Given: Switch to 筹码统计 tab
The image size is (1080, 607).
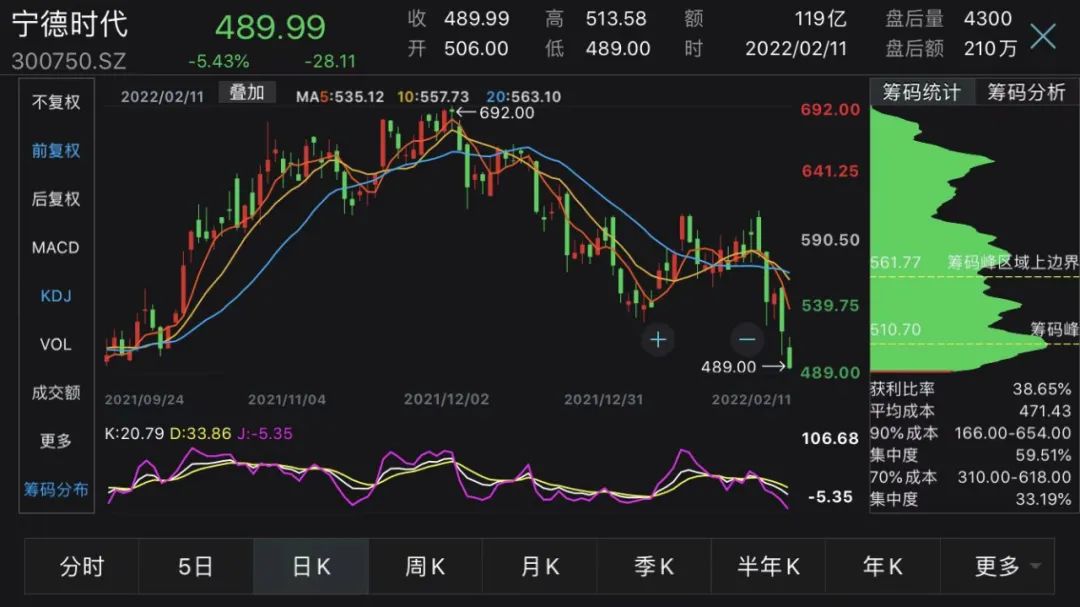Looking at the screenshot, I should tap(922, 92).
